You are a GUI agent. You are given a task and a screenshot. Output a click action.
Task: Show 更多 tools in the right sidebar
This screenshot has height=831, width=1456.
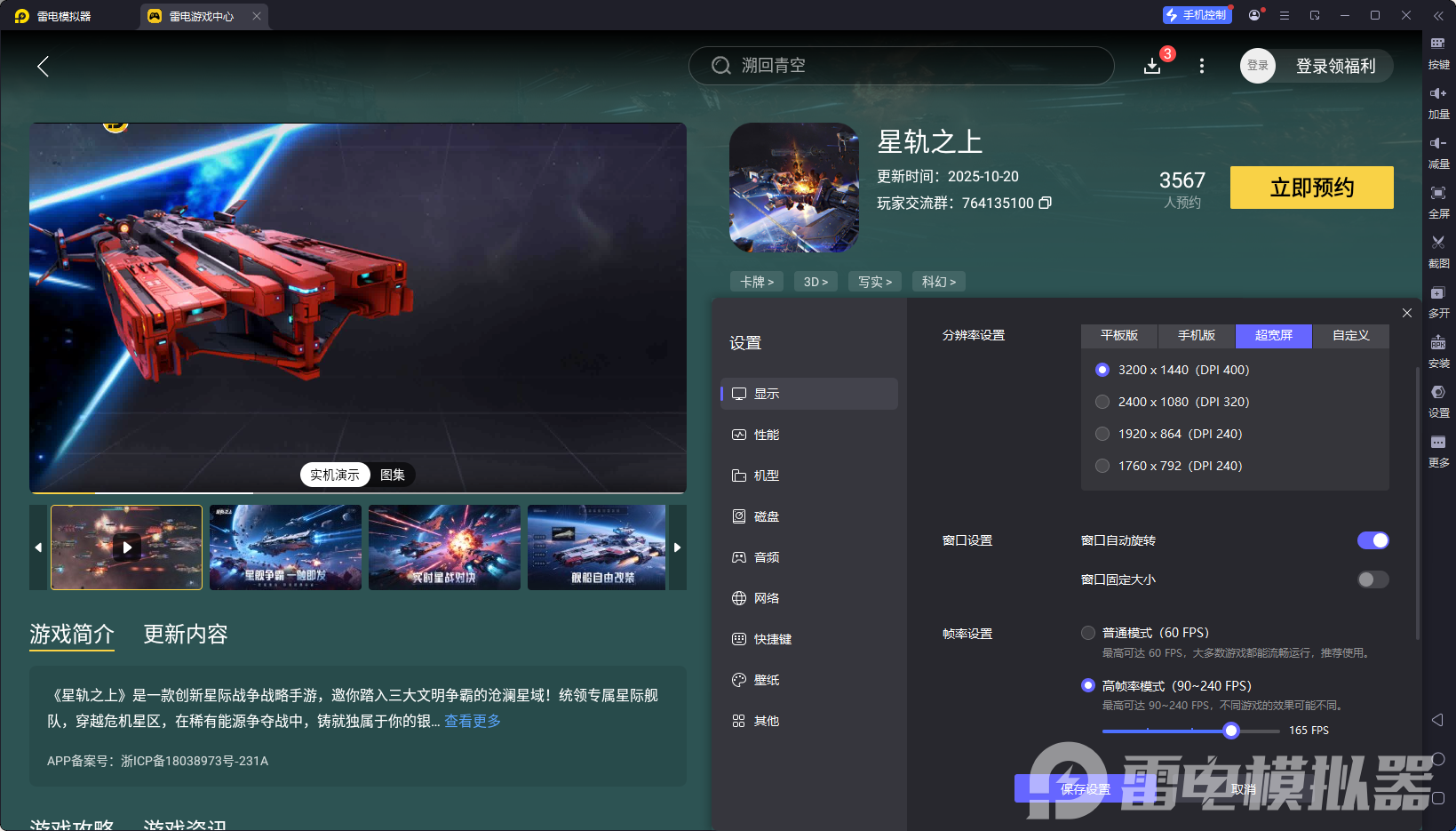pyautogui.click(x=1438, y=451)
